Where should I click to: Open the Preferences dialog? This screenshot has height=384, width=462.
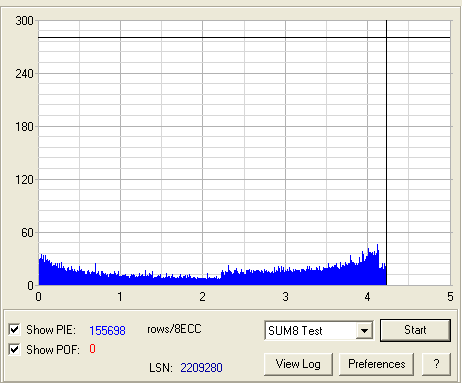tap(377, 364)
